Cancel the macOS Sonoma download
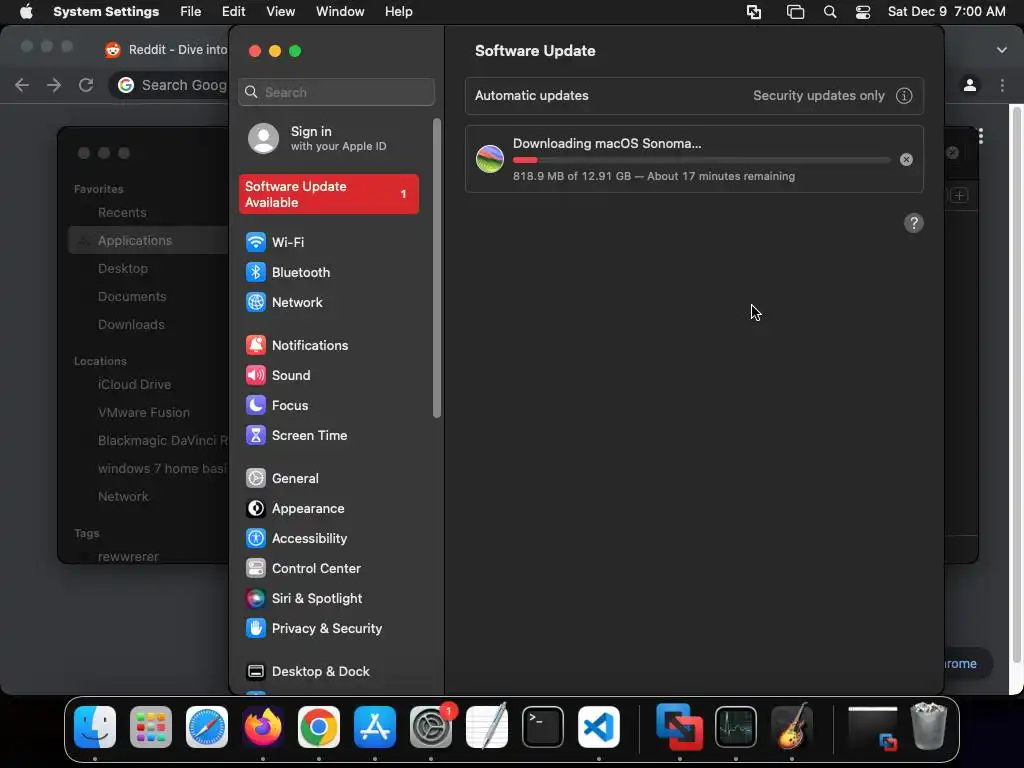The width and height of the screenshot is (1024, 768). coord(906,159)
